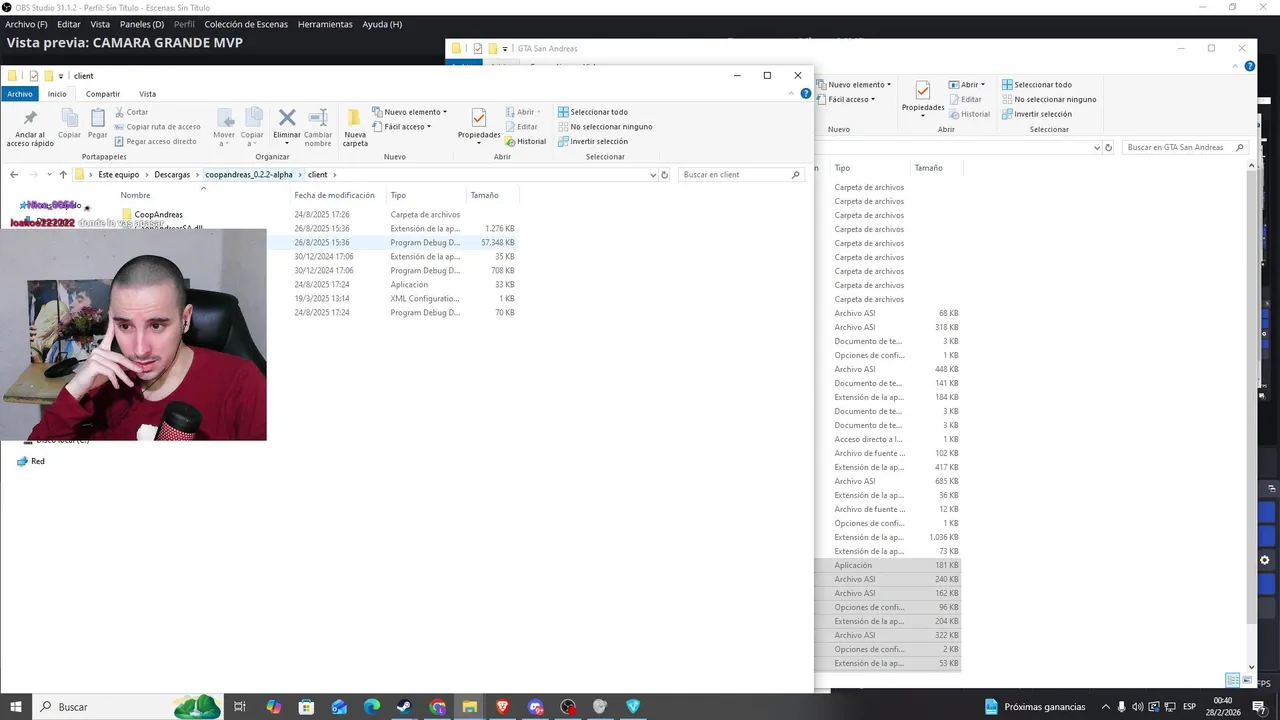Click Seleccionar todo in client window
This screenshot has width=1280, height=720.
[592, 112]
